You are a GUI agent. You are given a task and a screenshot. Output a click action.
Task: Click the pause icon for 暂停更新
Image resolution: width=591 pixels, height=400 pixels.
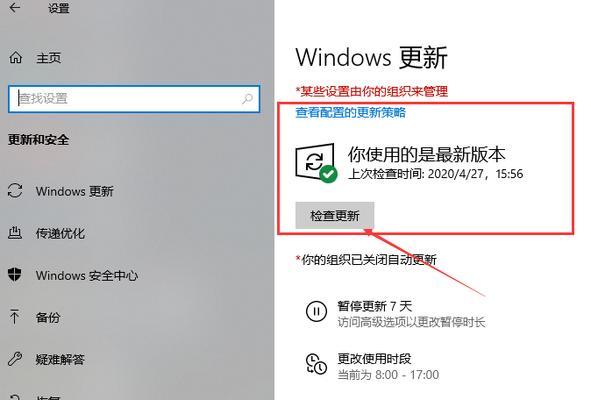[316, 311]
